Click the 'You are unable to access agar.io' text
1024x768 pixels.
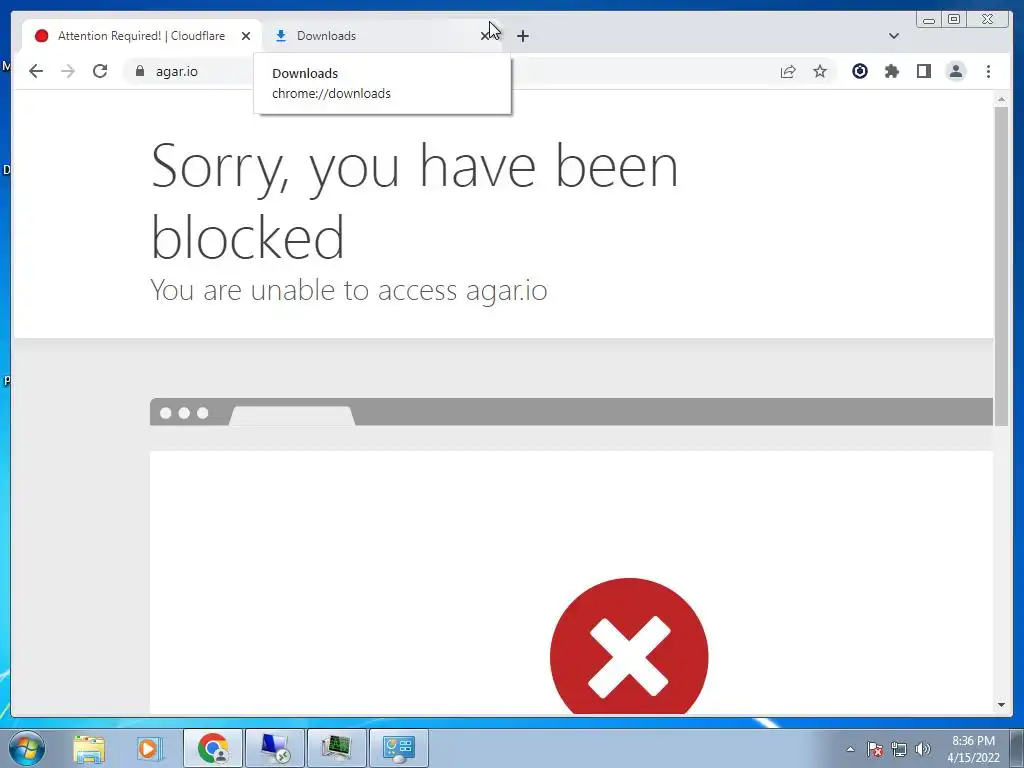(x=349, y=290)
